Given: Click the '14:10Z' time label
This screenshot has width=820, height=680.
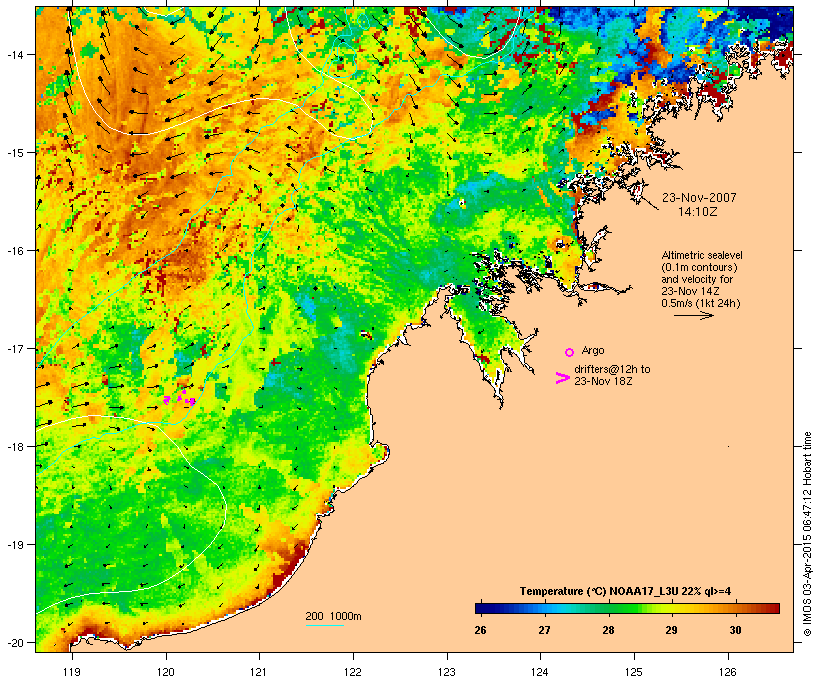Looking at the screenshot, I should point(698,212).
